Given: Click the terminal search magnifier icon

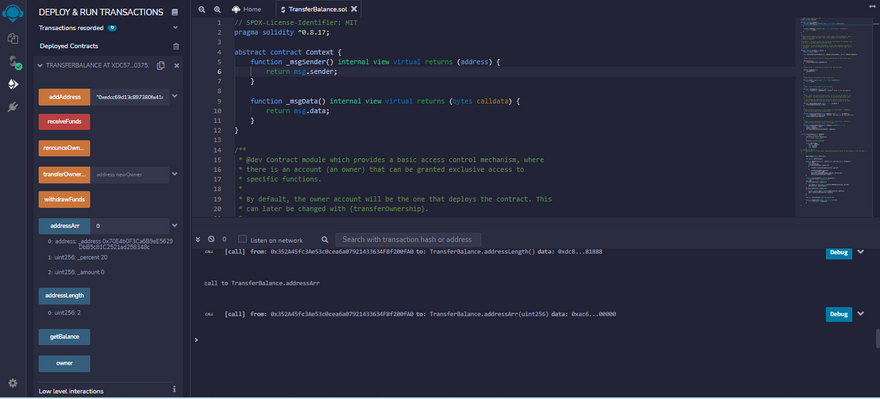Looking at the screenshot, I should tap(324, 240).
